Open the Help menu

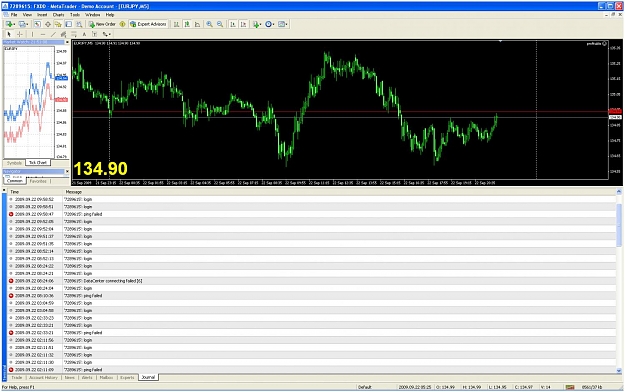point(110,15)
